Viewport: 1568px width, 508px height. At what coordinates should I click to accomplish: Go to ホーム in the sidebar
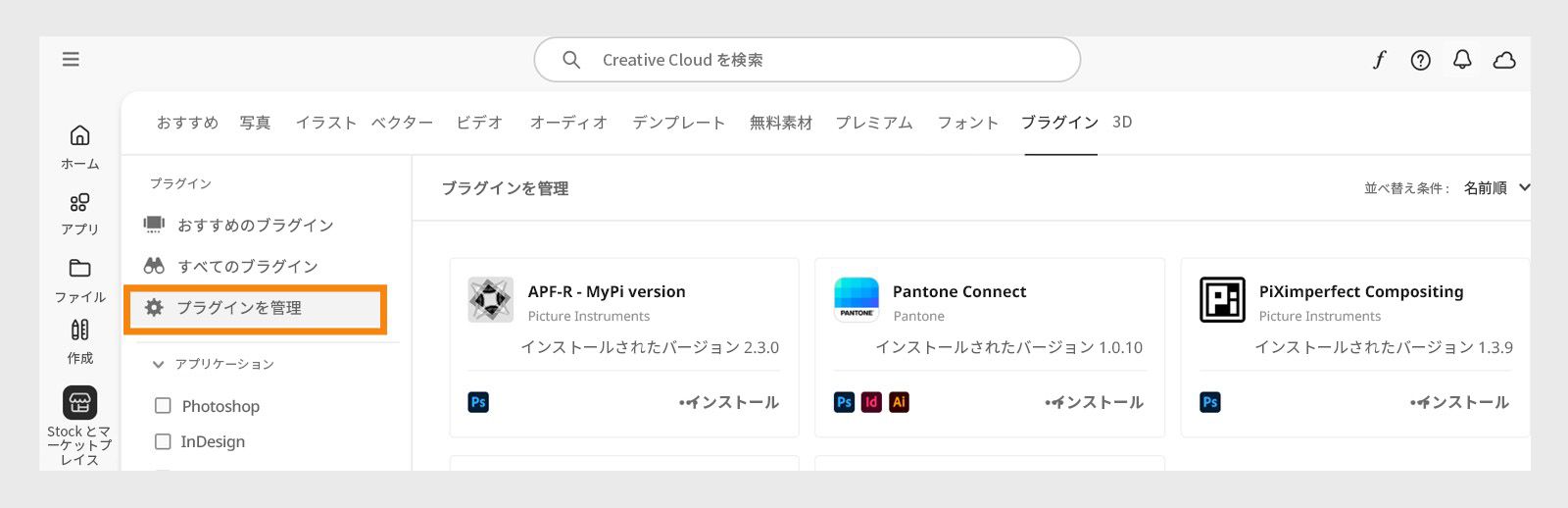coord(80,148)
